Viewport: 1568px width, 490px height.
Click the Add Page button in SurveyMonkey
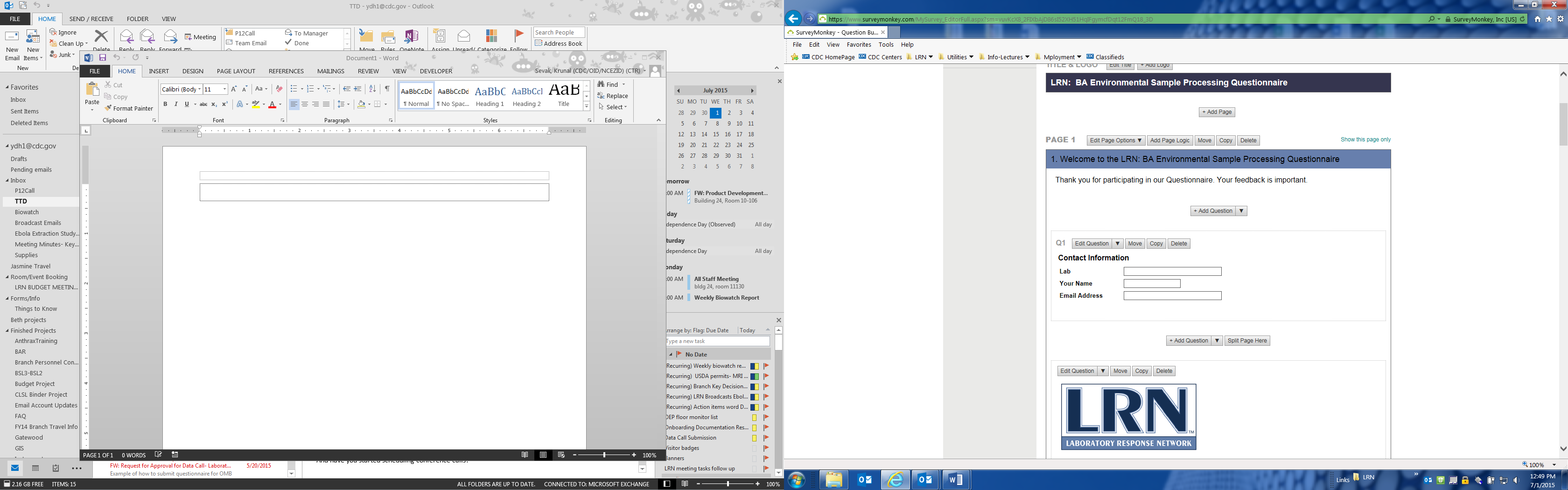(1217, 112)
